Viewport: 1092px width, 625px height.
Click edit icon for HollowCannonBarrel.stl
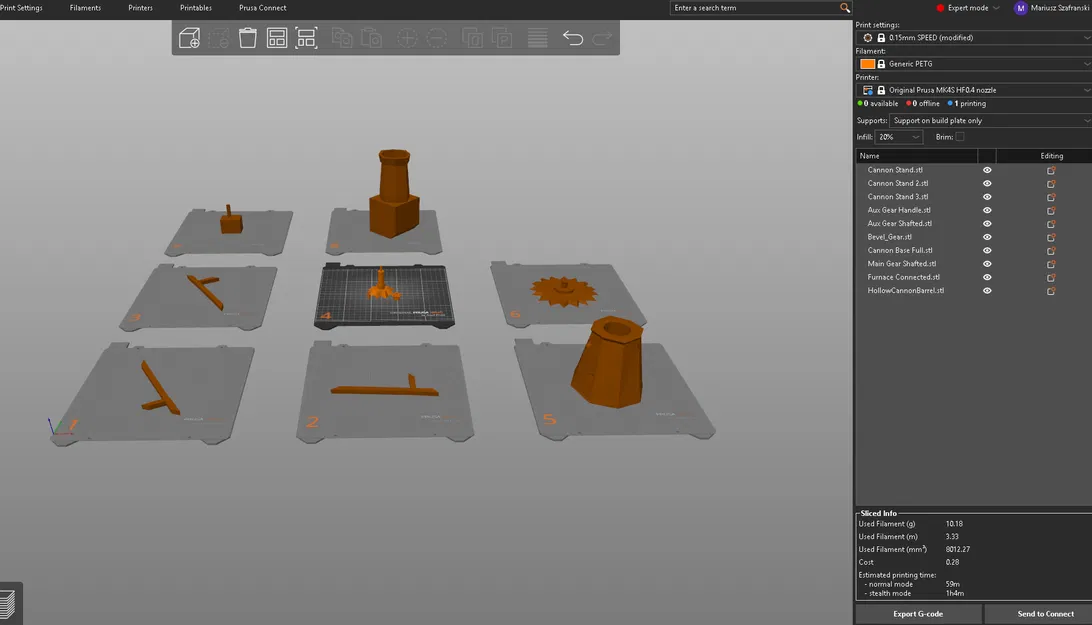pos(1051,291)
